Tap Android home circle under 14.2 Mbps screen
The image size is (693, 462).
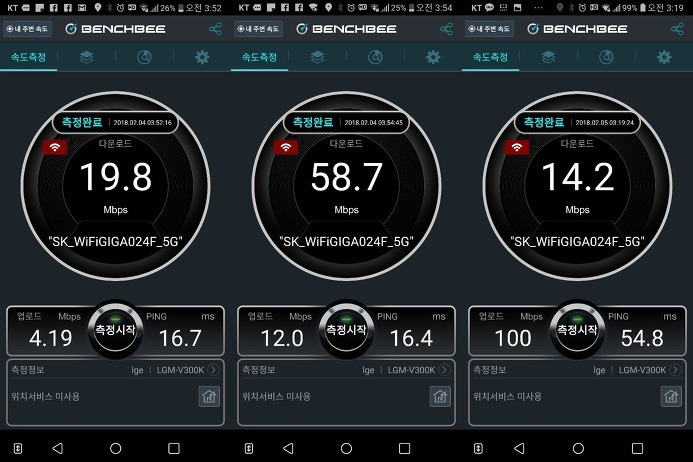coord(578,448)
